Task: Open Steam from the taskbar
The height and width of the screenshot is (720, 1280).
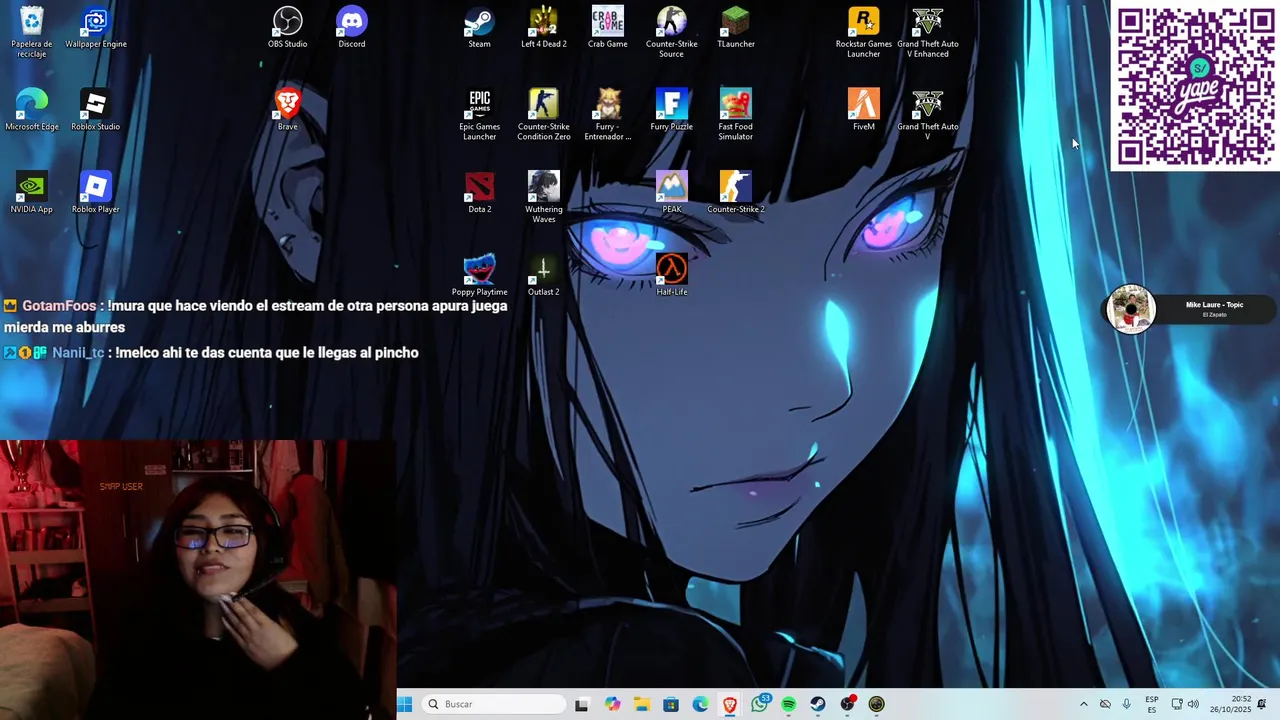Action: point(818,704)
